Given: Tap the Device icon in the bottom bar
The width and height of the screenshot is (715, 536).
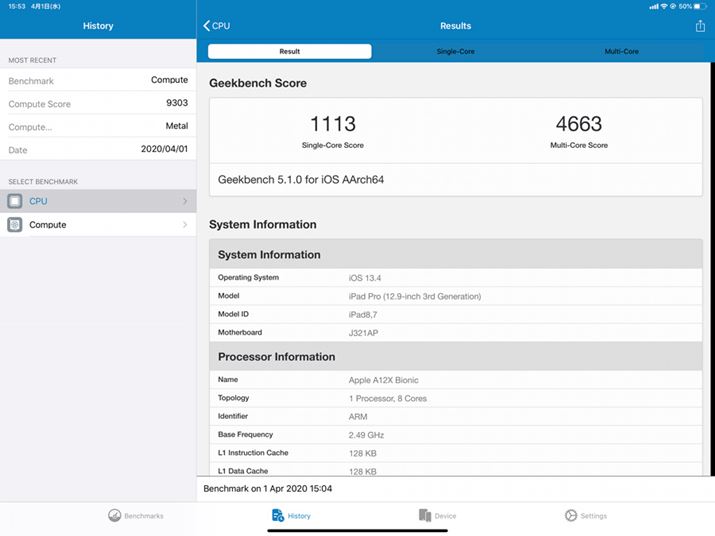Looking at the screenshot, I should pyautogui.click(x=425, y=516).
